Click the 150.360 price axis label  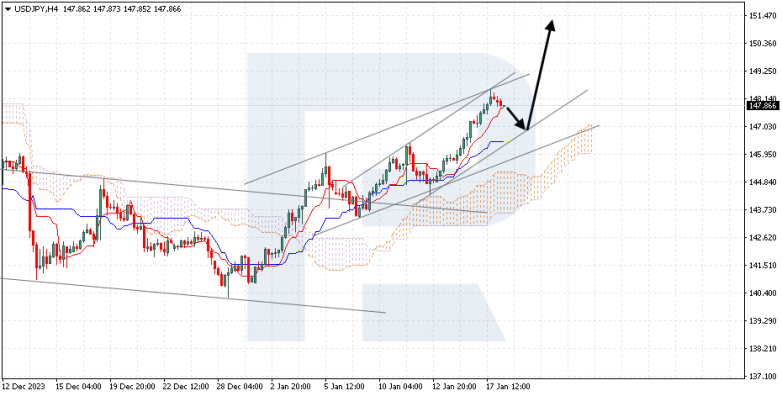coord(764,43)
